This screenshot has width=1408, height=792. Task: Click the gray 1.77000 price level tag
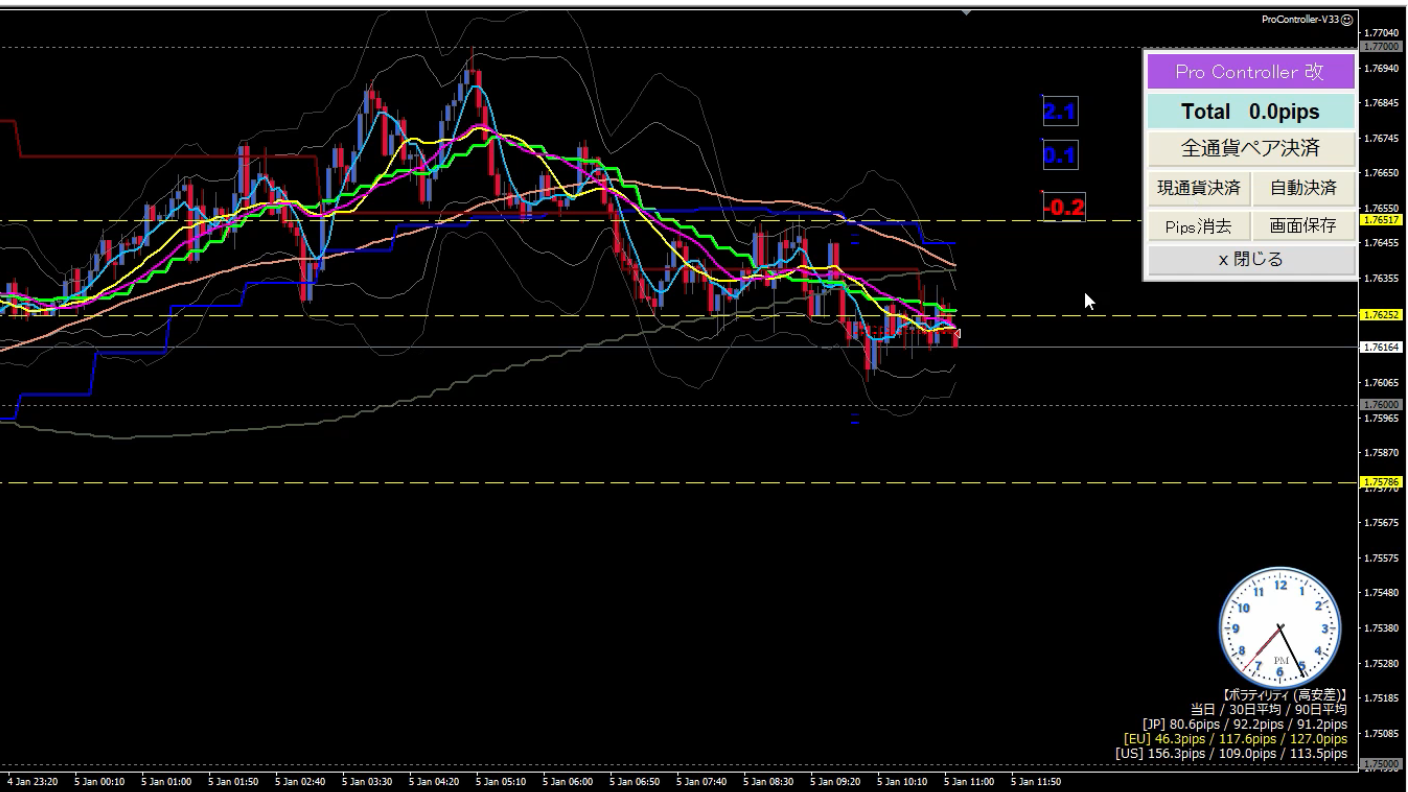[1382, 47]
